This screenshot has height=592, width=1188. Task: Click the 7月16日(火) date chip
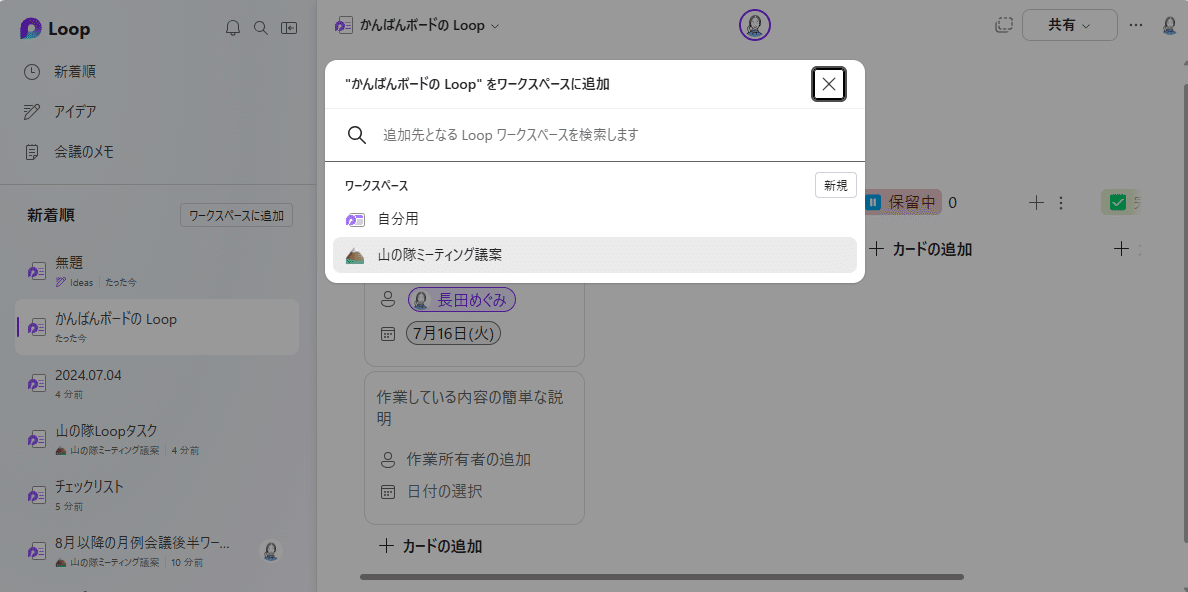[454, 334]
